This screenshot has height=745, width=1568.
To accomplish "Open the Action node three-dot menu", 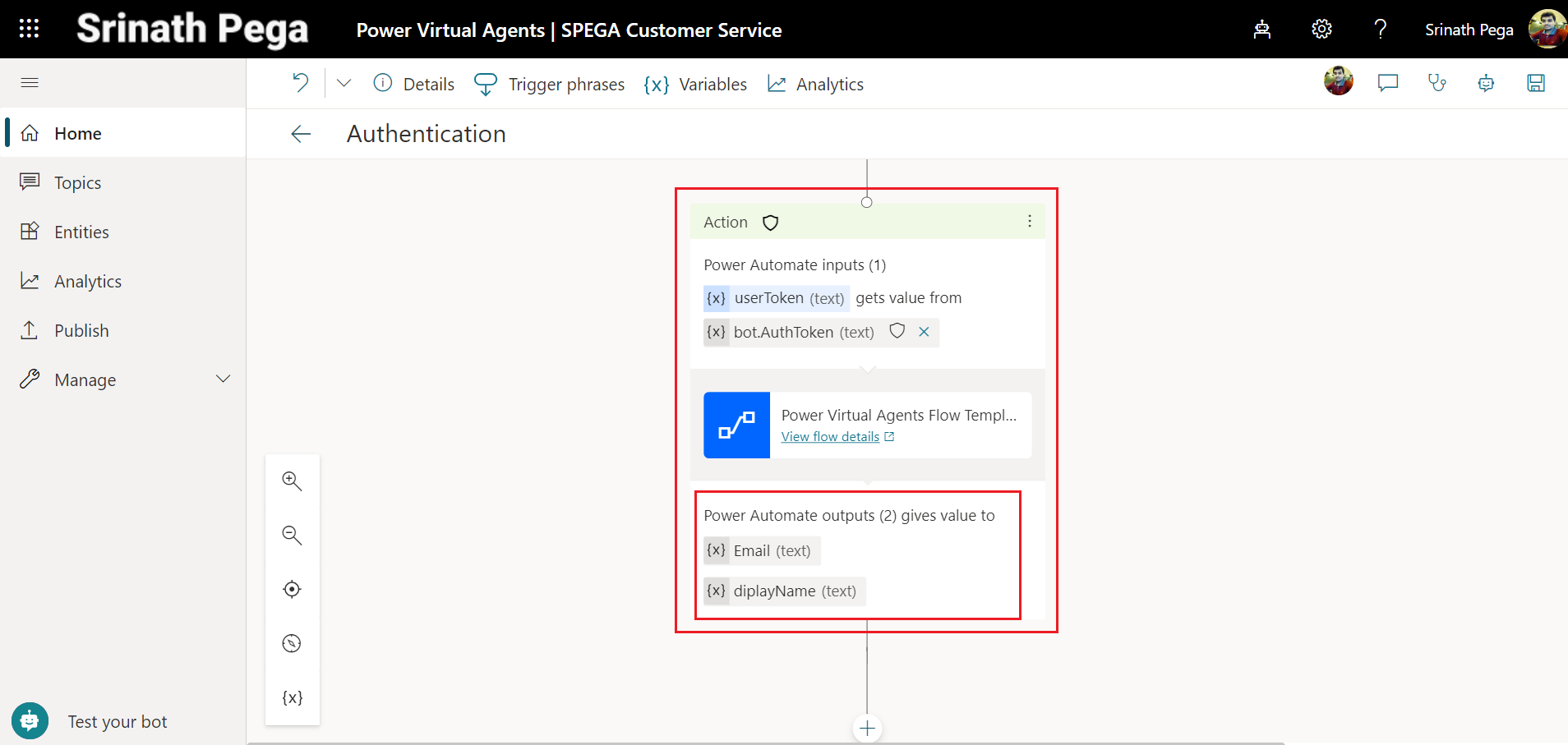I will [x=1029, y=222].
